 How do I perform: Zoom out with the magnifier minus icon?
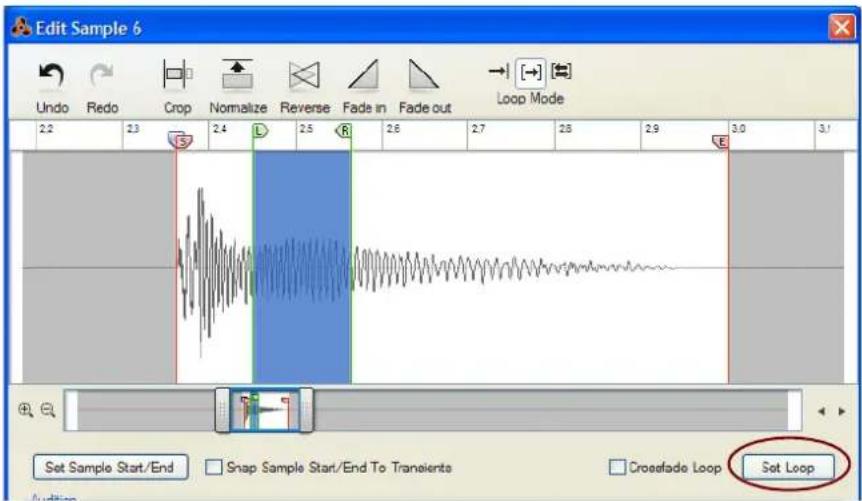click(x=48, y=410)
